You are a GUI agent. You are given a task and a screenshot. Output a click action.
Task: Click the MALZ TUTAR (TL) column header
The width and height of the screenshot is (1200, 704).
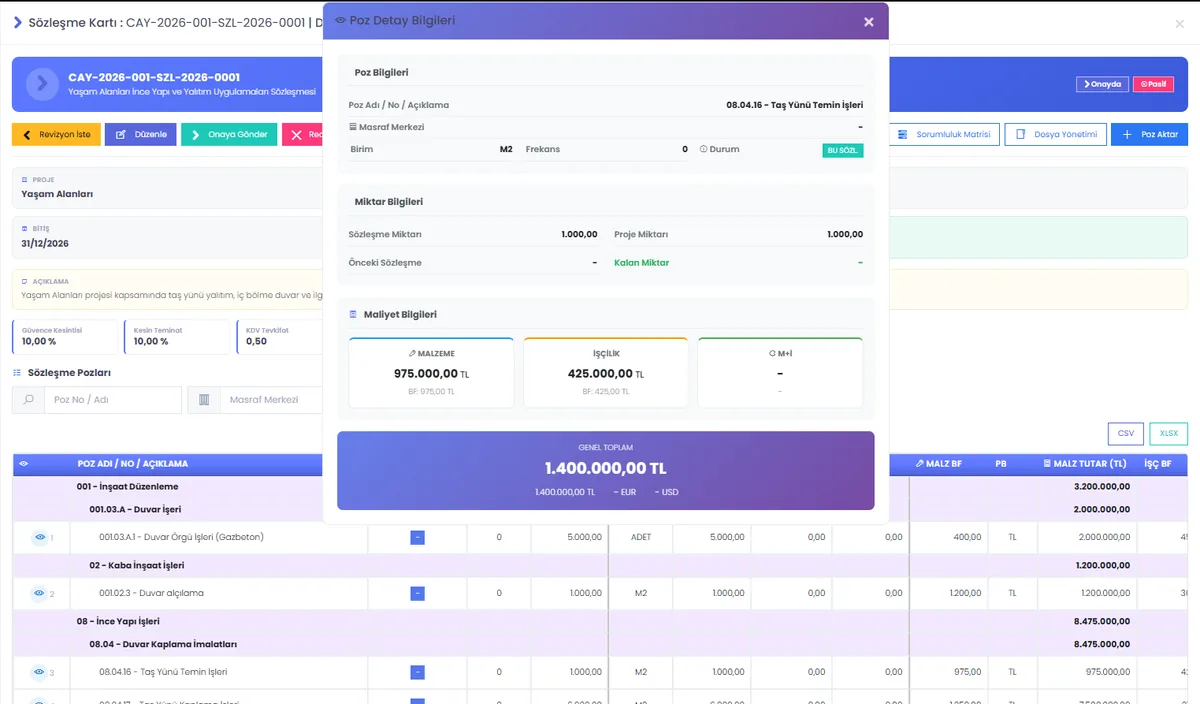tap(1084, 464)
